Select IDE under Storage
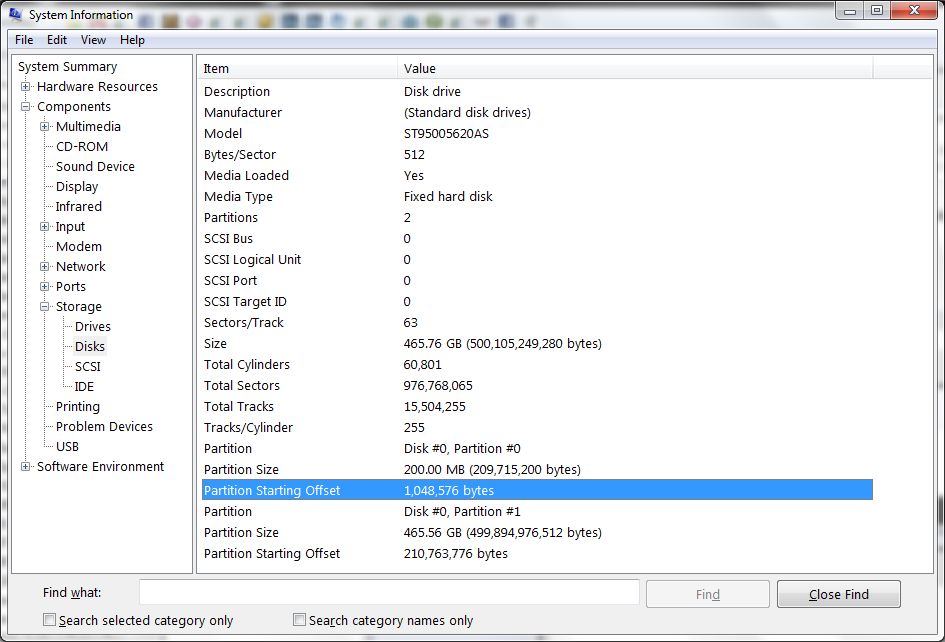The height and width of the screenshot is (642, 945). point(84,386)
